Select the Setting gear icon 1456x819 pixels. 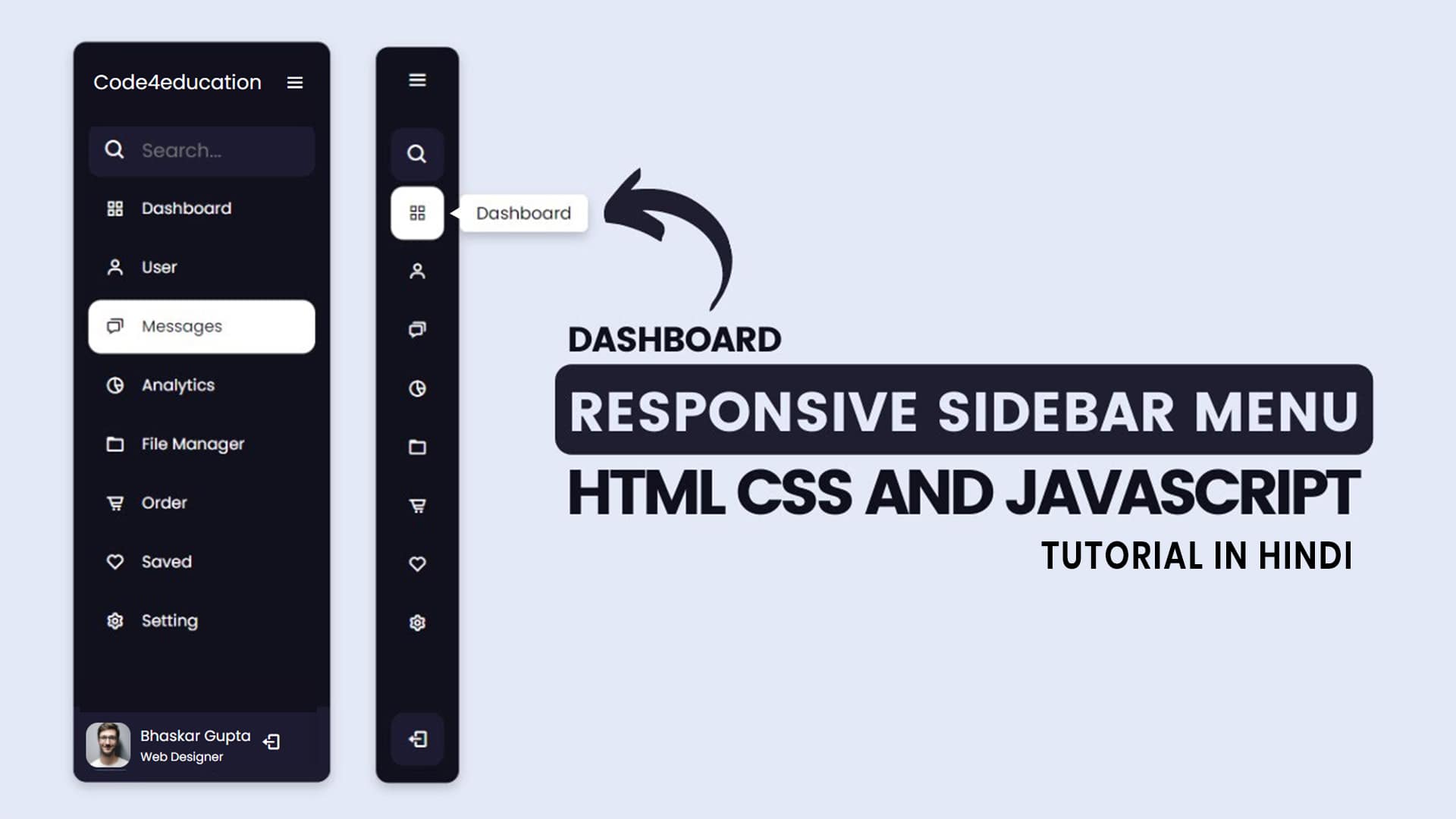point(114,620)
